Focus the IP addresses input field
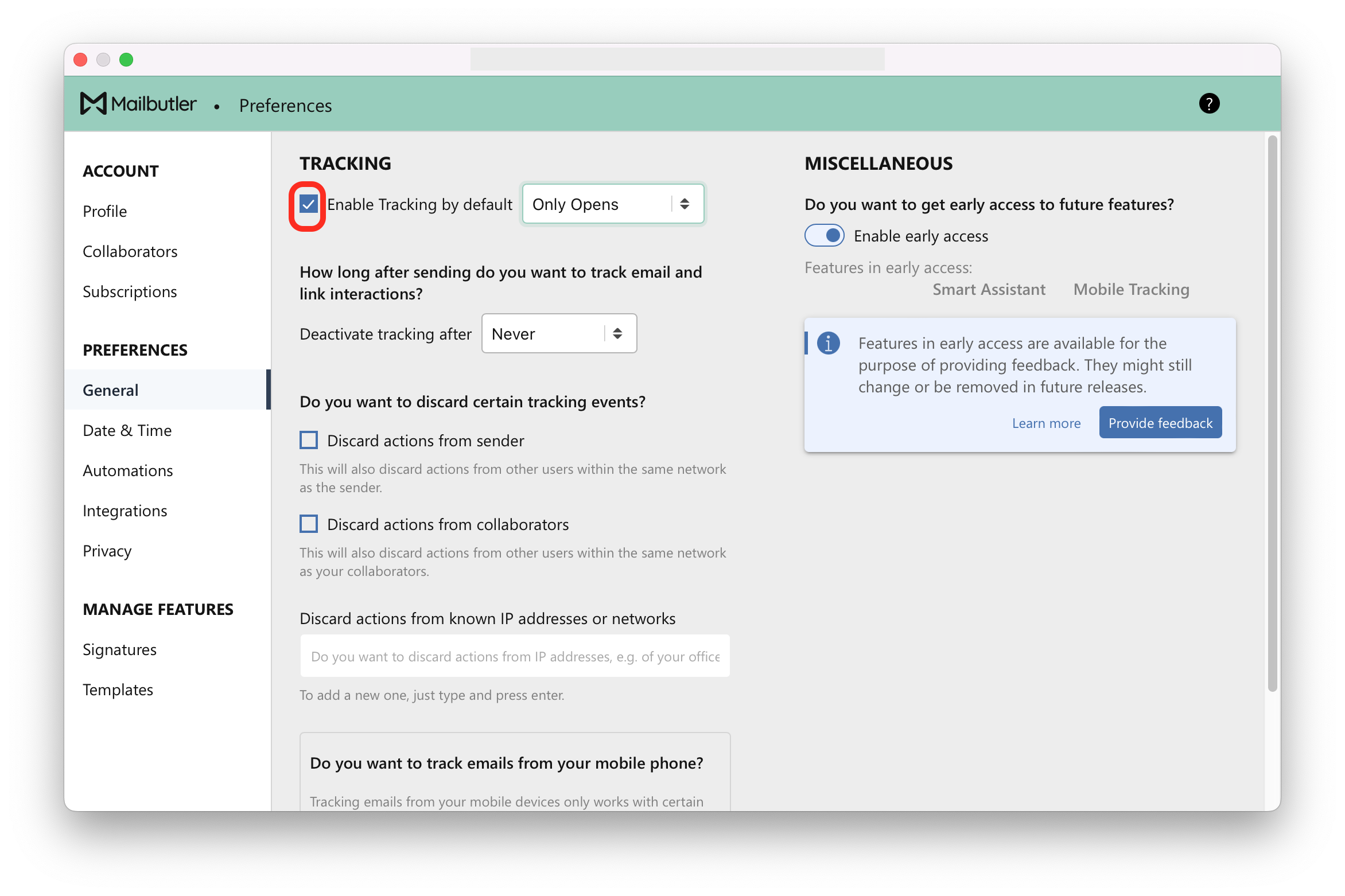The image size is (1345, 896). pyautogui.click(x=515, y=656)
